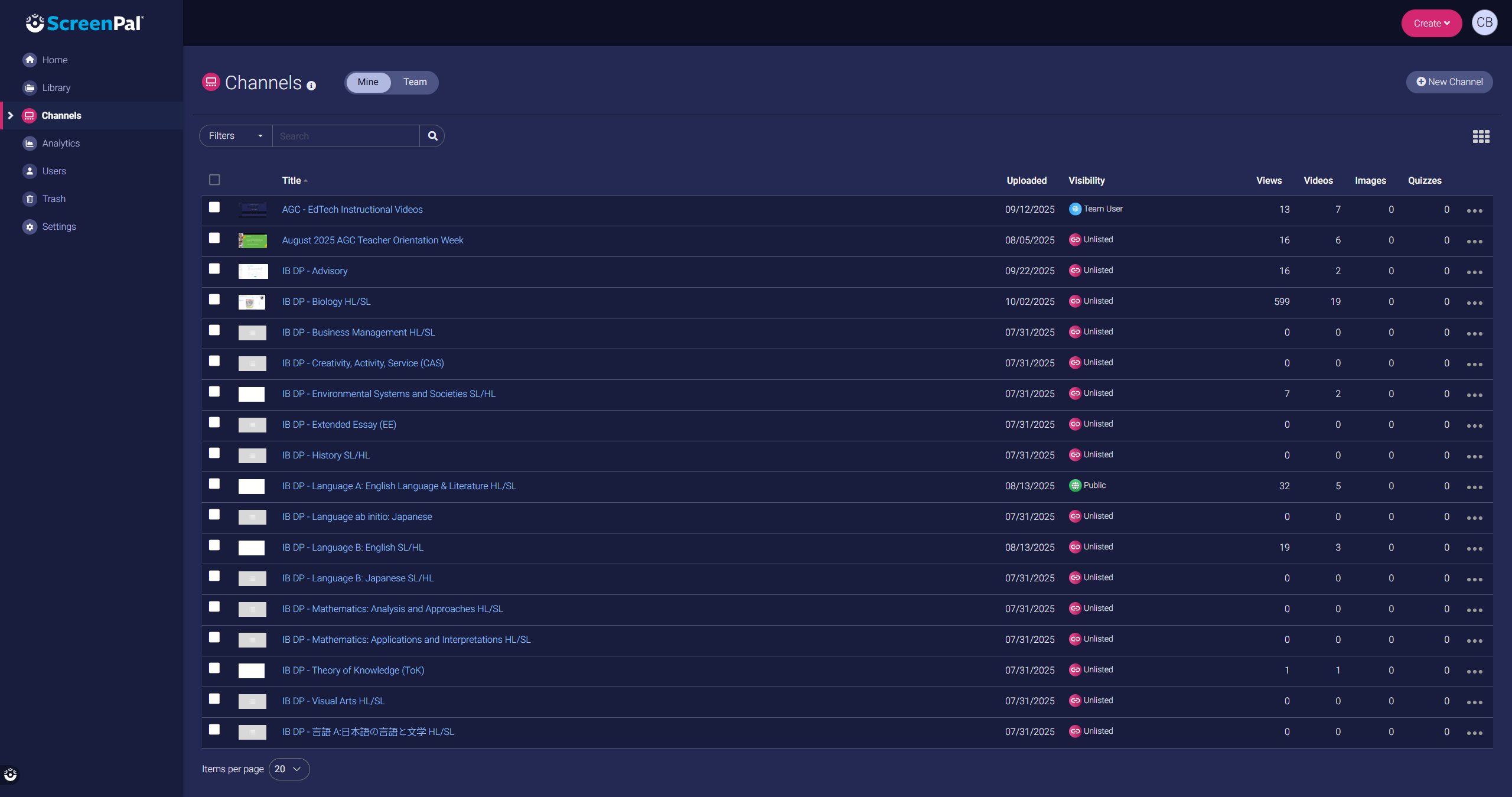This screenshot has width=1512, height=797.
Task: Open Settings via the gear icon
Action: pyautogui.click(x=29, y=226)
